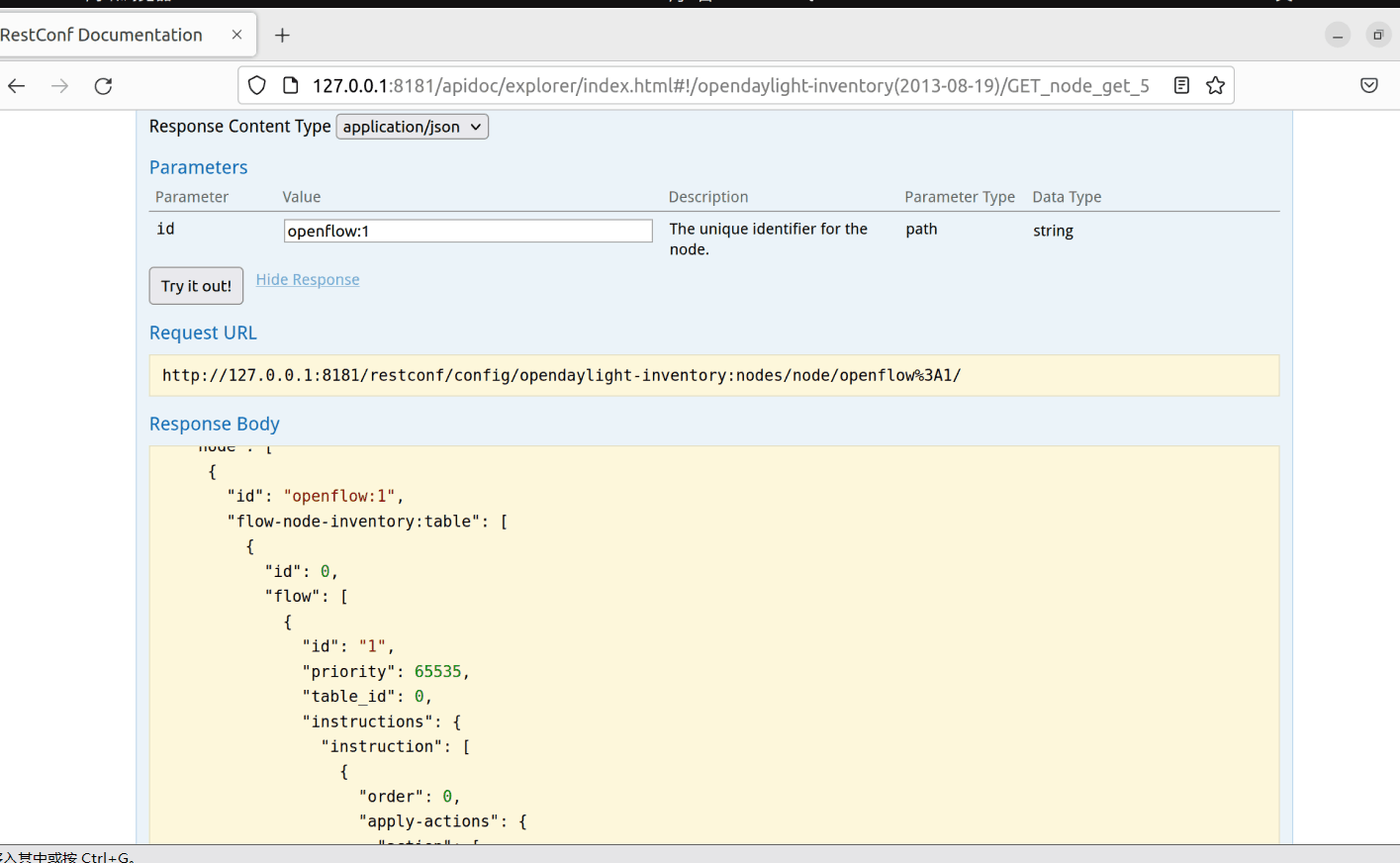The width and height of the screenshot is (1400, 863).
Task: Focus the browser address bar
Action: (730, 86)
